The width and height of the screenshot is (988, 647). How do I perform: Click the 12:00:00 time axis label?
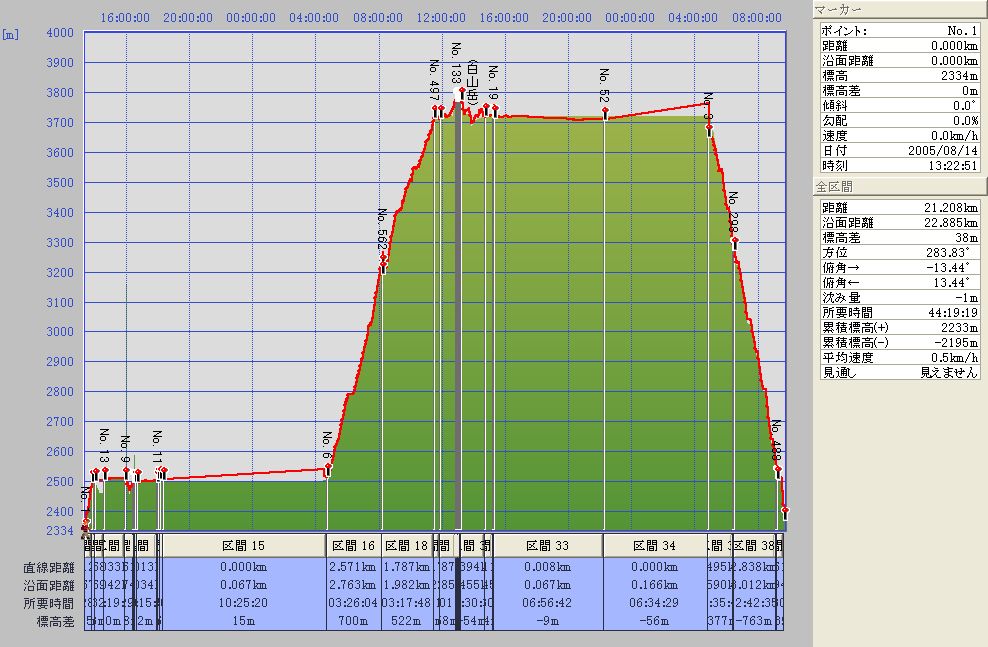pyautogui.click(x=441, y=17)
